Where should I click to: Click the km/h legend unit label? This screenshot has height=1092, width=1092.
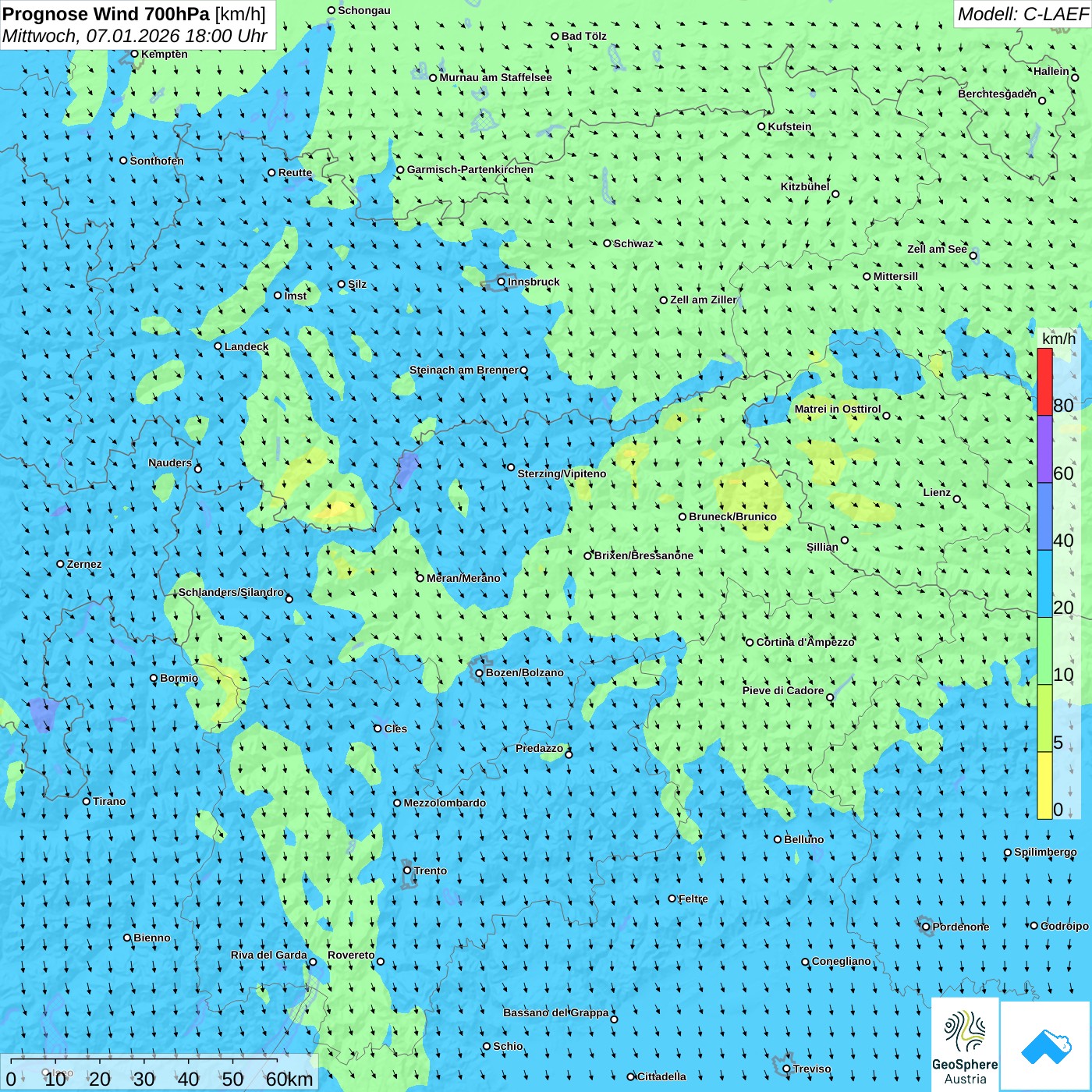coord(1058,339)
